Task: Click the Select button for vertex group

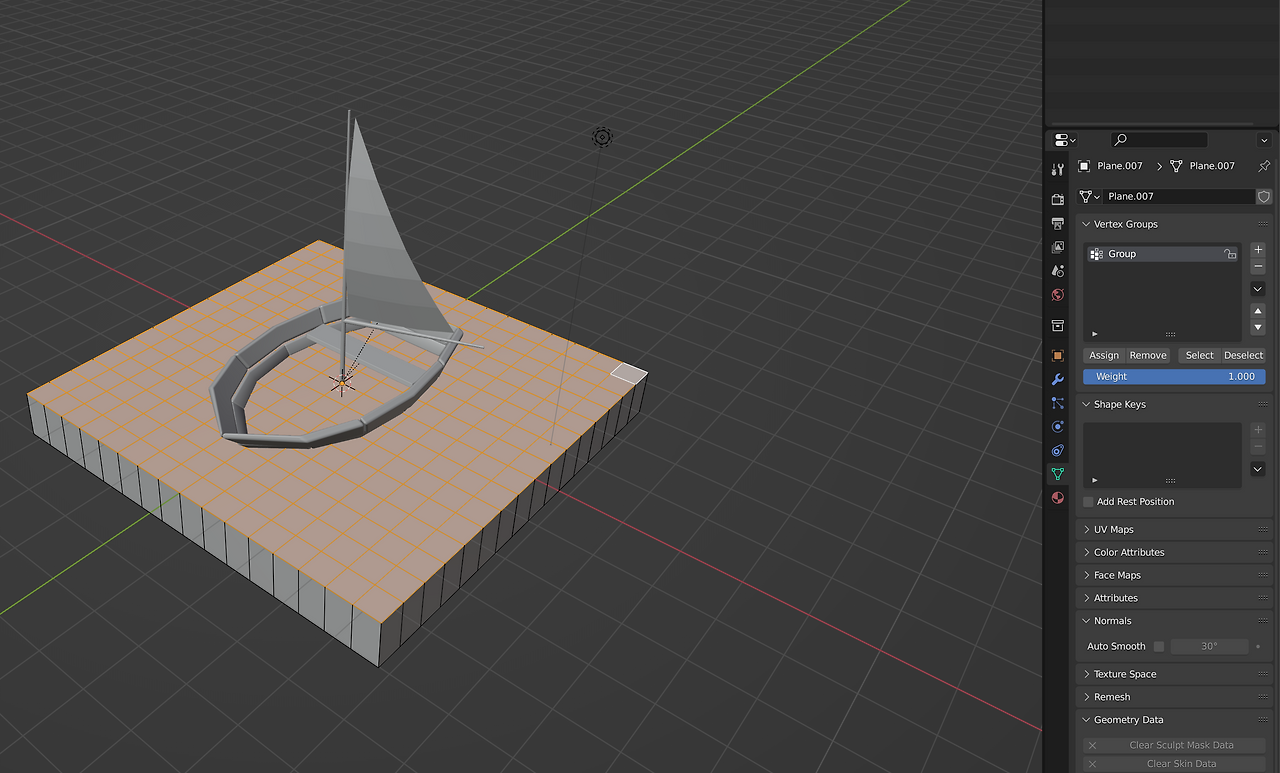Action: point(1199,355)
